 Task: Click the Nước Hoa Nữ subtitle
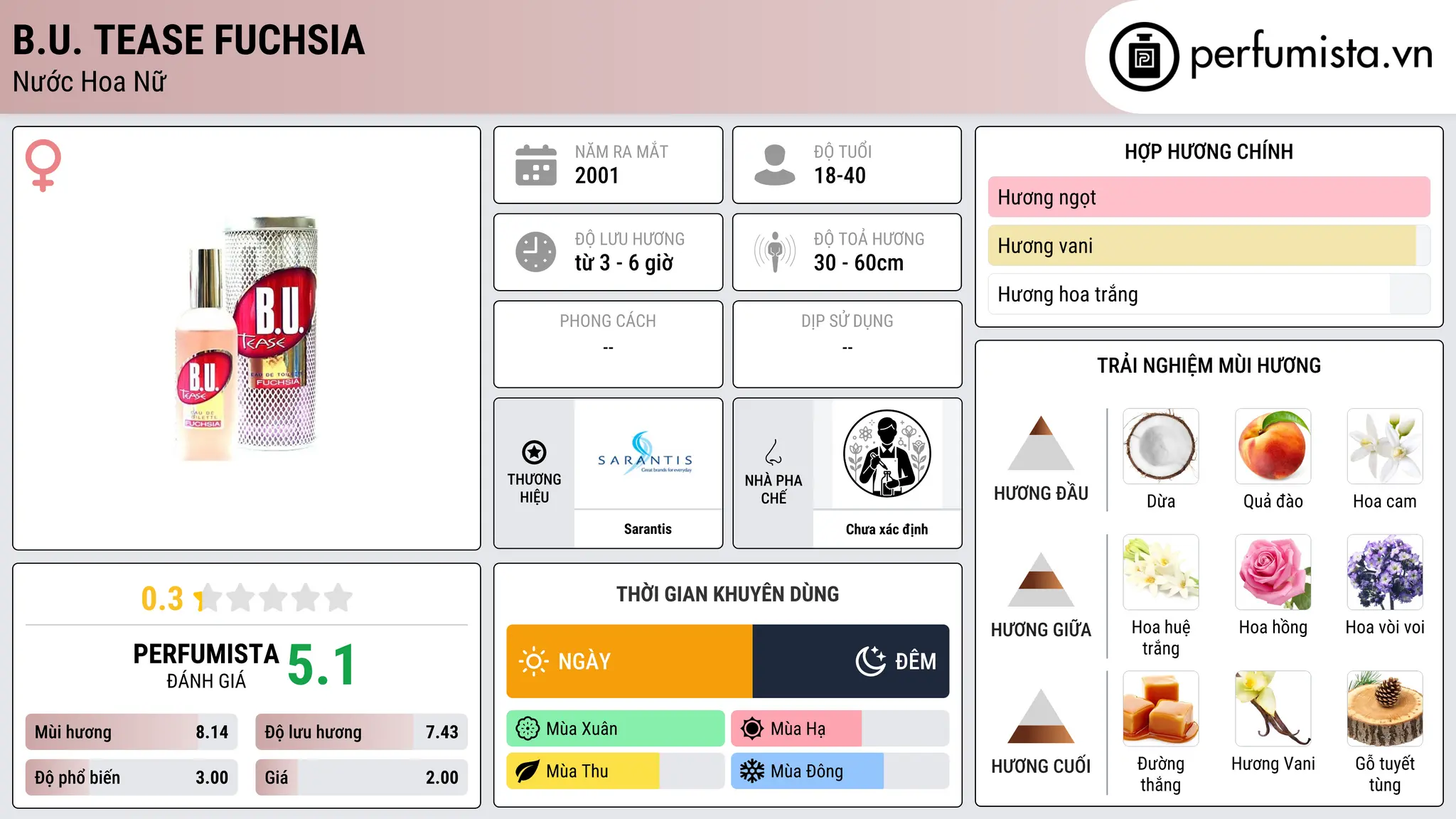point(90,82)
